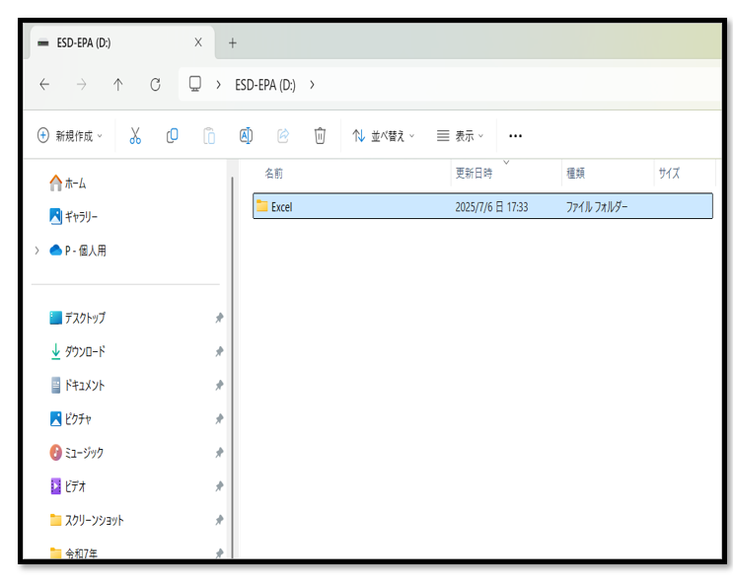The image size is (734, 586).
Task: Click the Paste clipboard icon
Action: [x=209, y=136]
